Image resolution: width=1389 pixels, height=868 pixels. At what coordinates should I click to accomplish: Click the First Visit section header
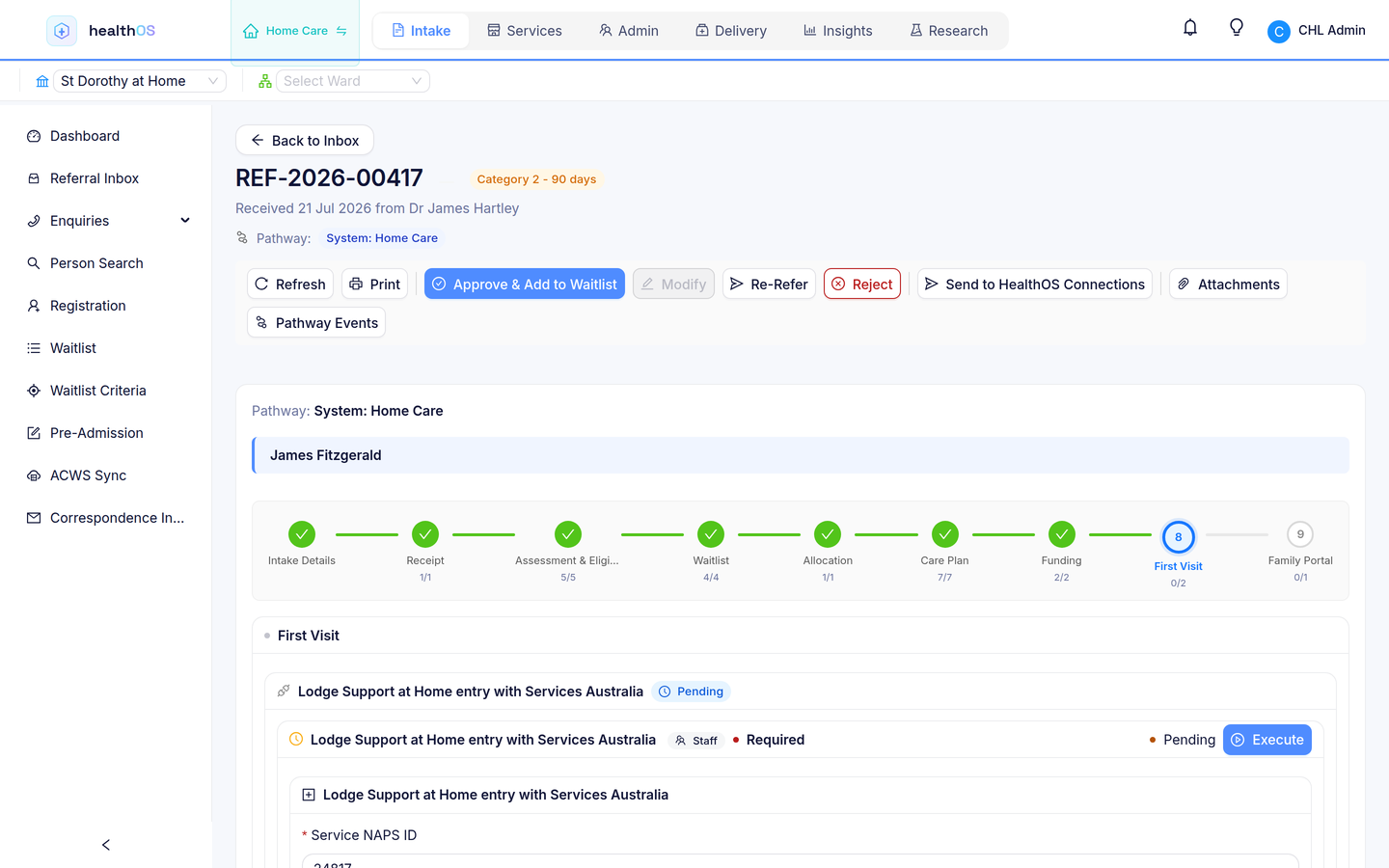point(801,636)
